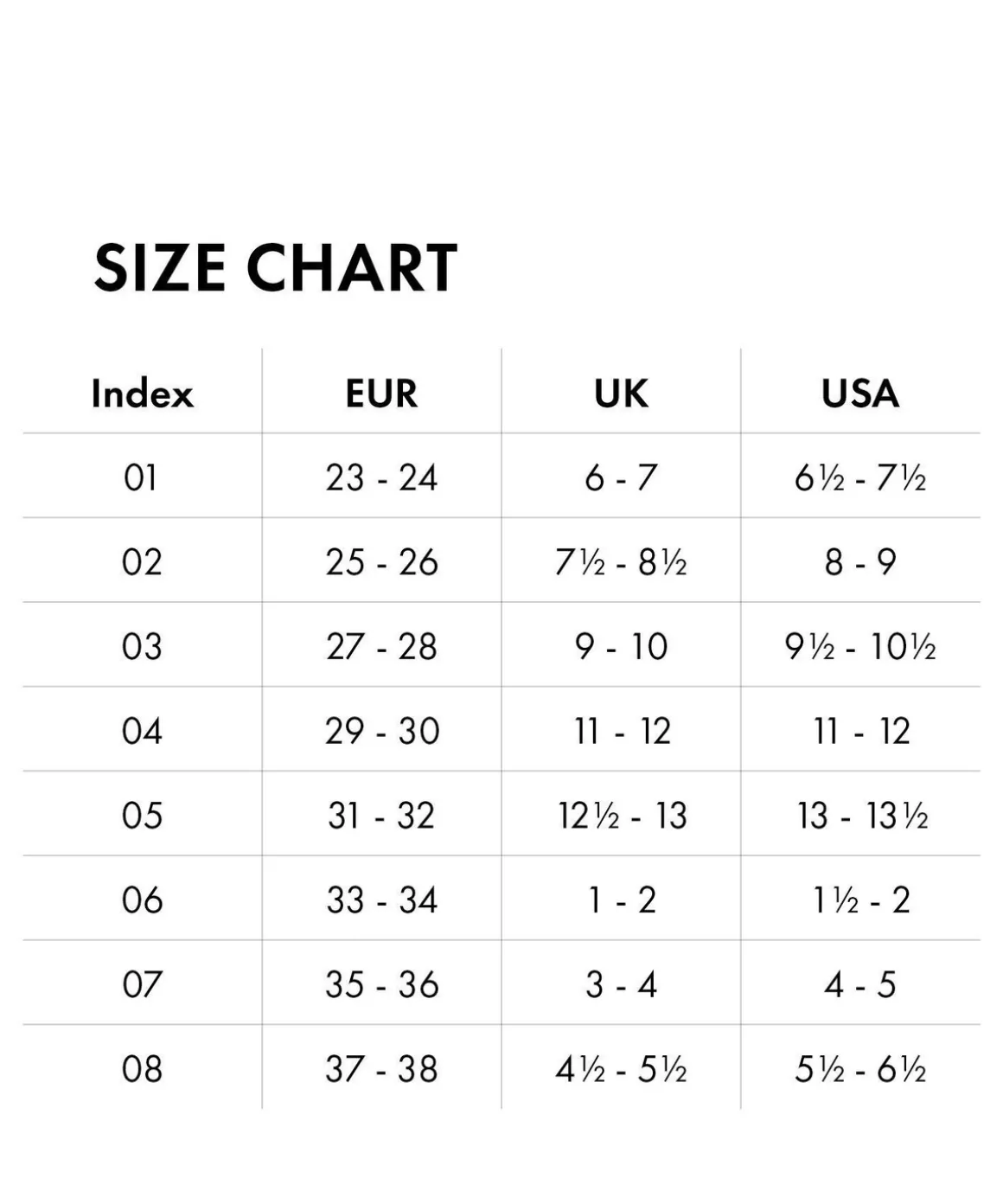Viewport: 1003px width, 1204px height.
Task: Click EUR size 25 - 26 cell
Action: pyautogui.click(x=381, y=562)
